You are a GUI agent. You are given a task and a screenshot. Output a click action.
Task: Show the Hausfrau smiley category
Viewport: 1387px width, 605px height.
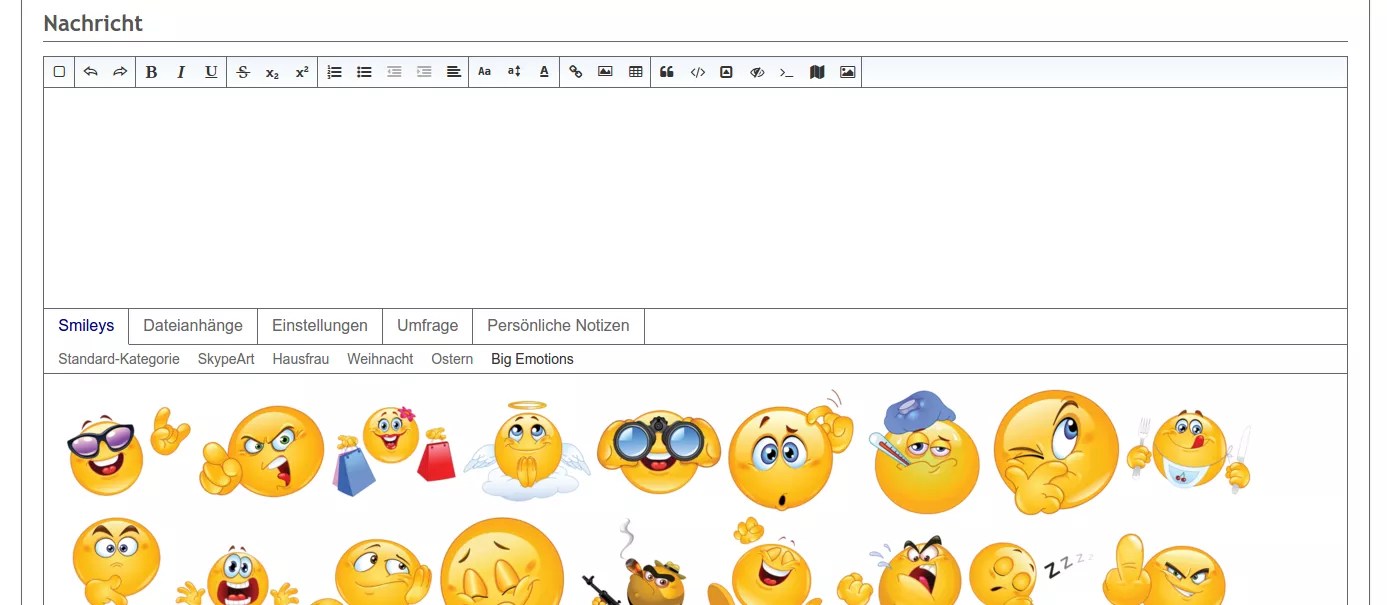(300, 359)
